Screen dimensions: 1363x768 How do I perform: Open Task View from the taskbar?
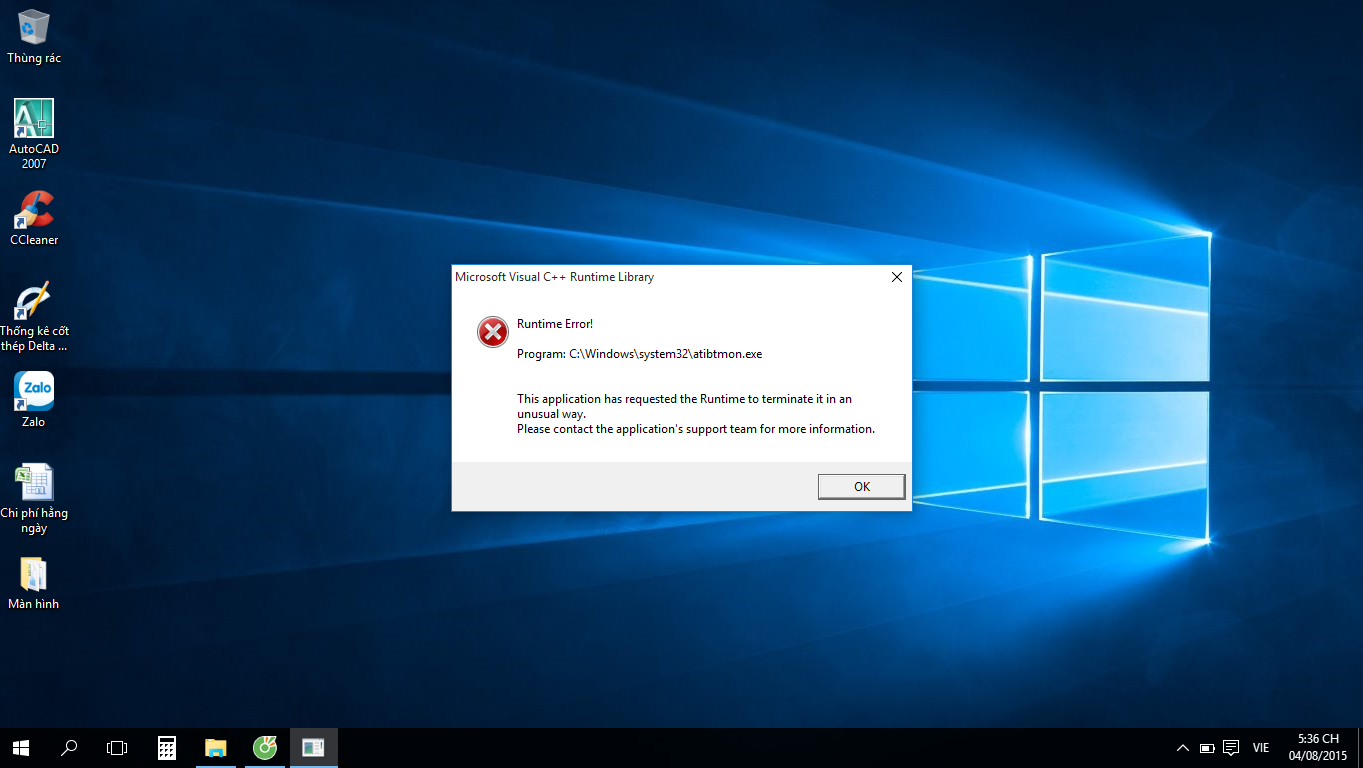click(117, 747)
